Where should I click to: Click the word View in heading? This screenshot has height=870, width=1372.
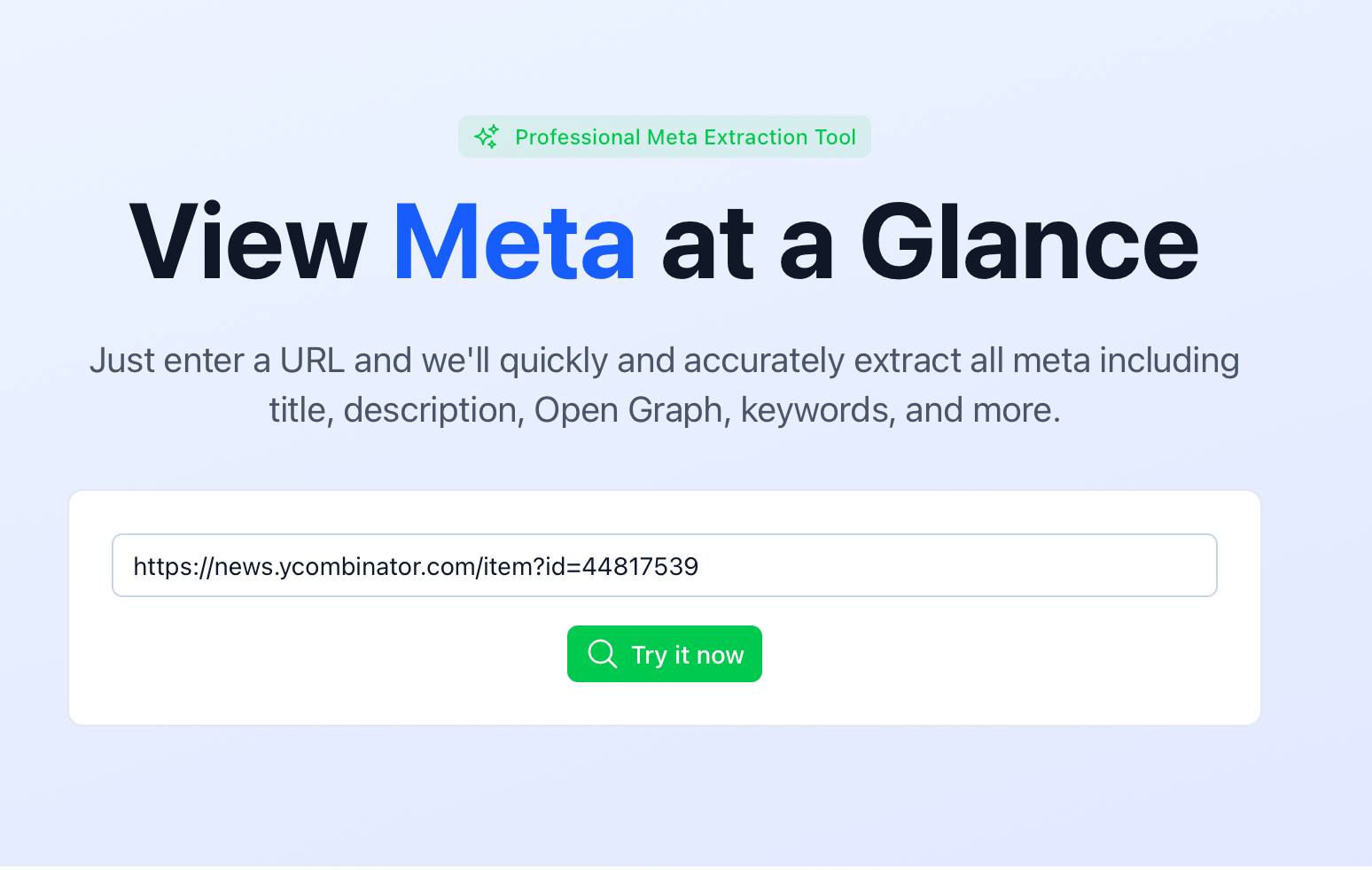coord(248,244)
